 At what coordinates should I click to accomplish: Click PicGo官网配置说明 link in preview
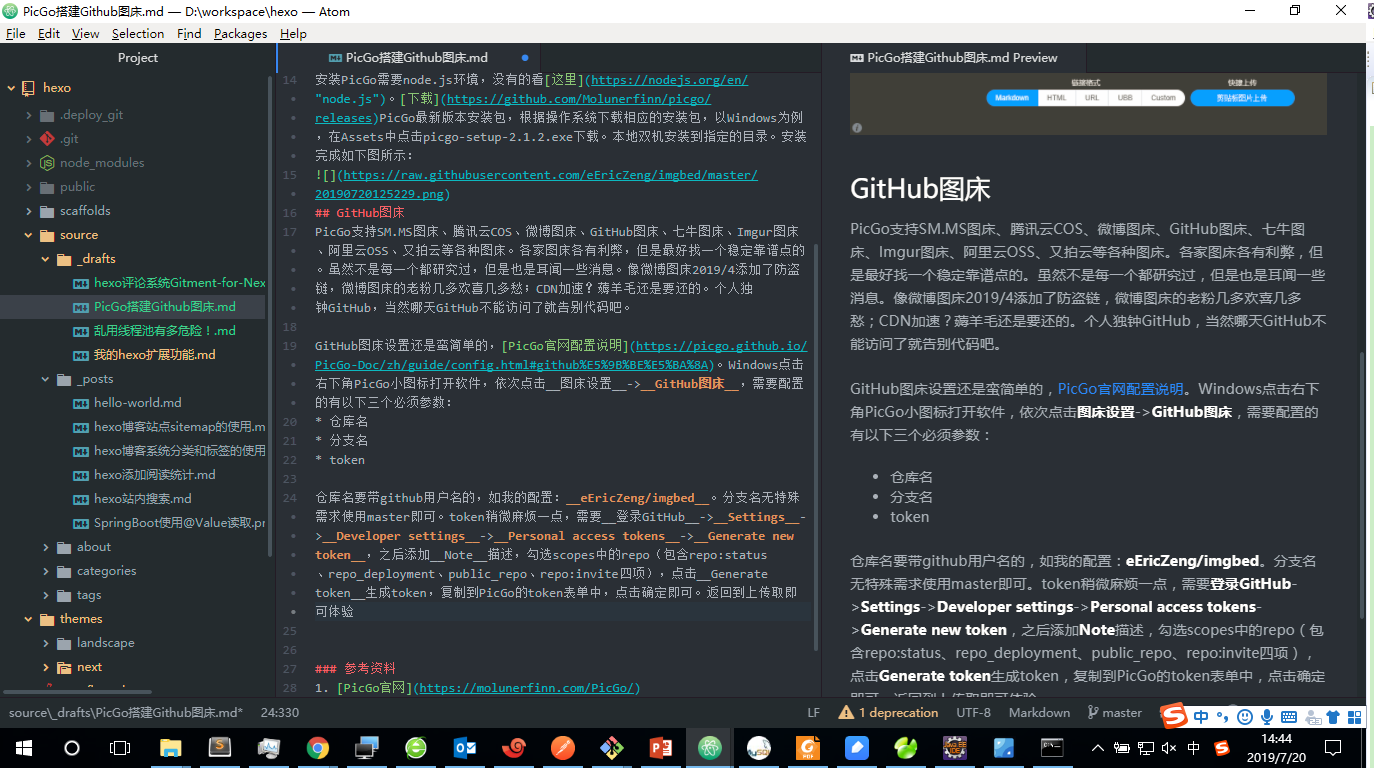tap(1121, 389)
